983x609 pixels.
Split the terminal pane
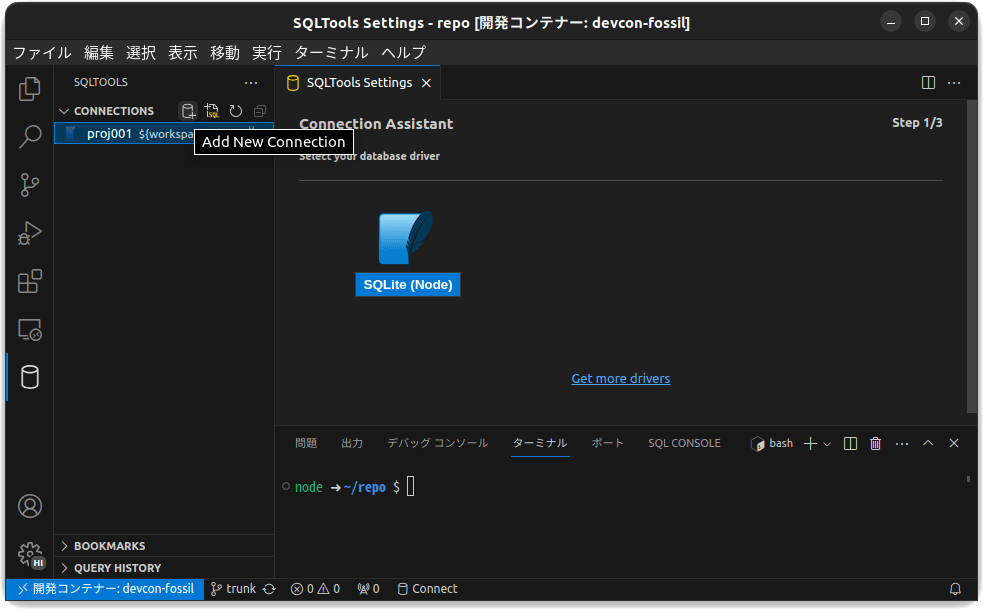(850, 444)
